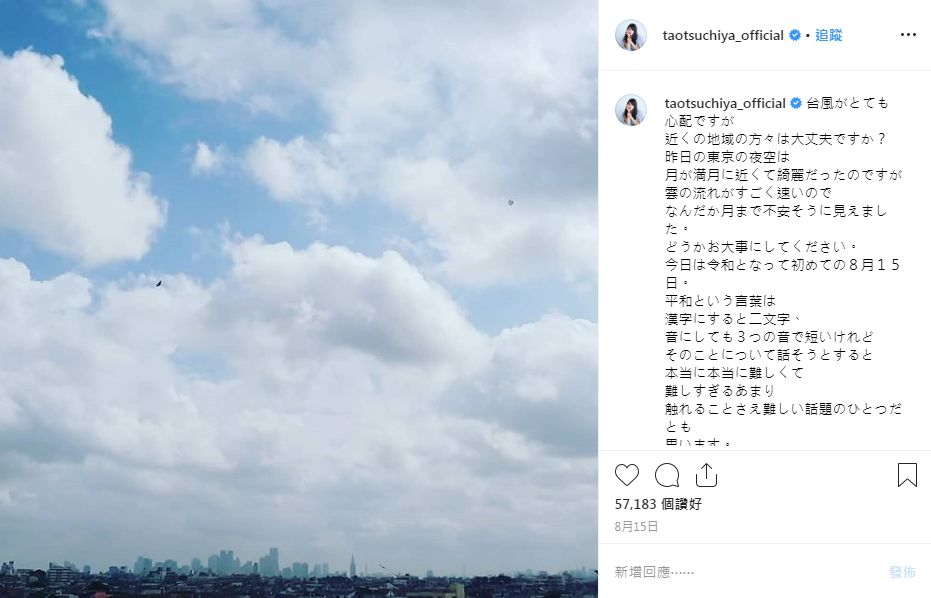Click the 發佈 post comment button
The image size is (931, 598).
pyautogui.click(x=902, y=572)
